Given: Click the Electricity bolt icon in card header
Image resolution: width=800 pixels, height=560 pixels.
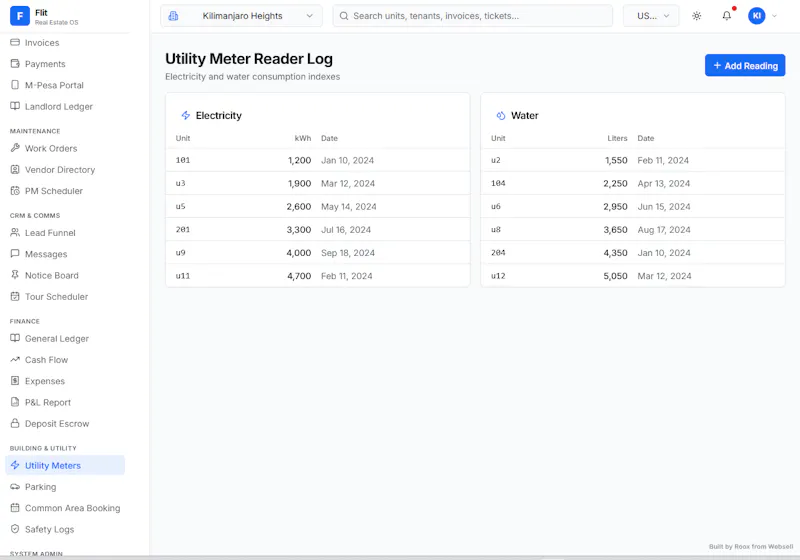Looking at the screenshot, I should [186, 115].
